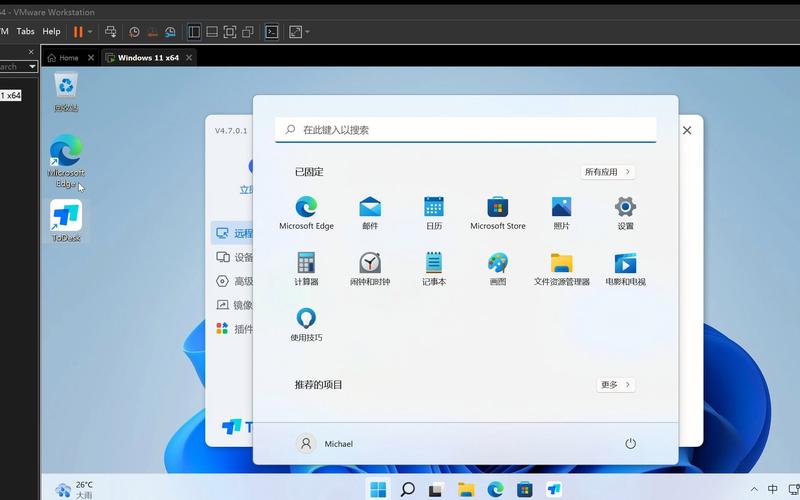Open the weather widget showing 26°C
Image resolution: width=800 pixels, height=500 pixels.
click(74, 489)
